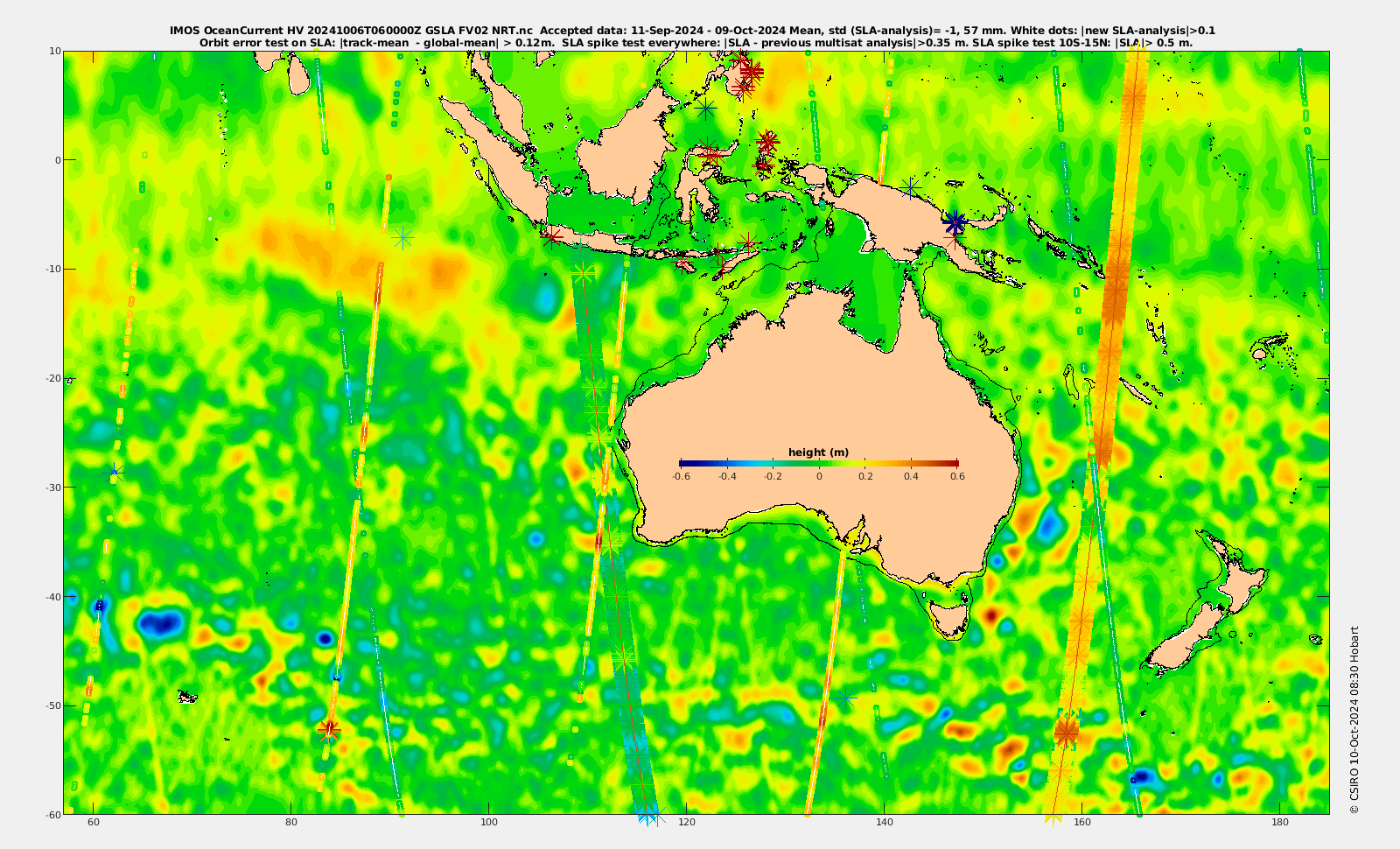
Task: Click the blue asterisk marker near longitude 136, latitude -49
Action: (845, 699)
